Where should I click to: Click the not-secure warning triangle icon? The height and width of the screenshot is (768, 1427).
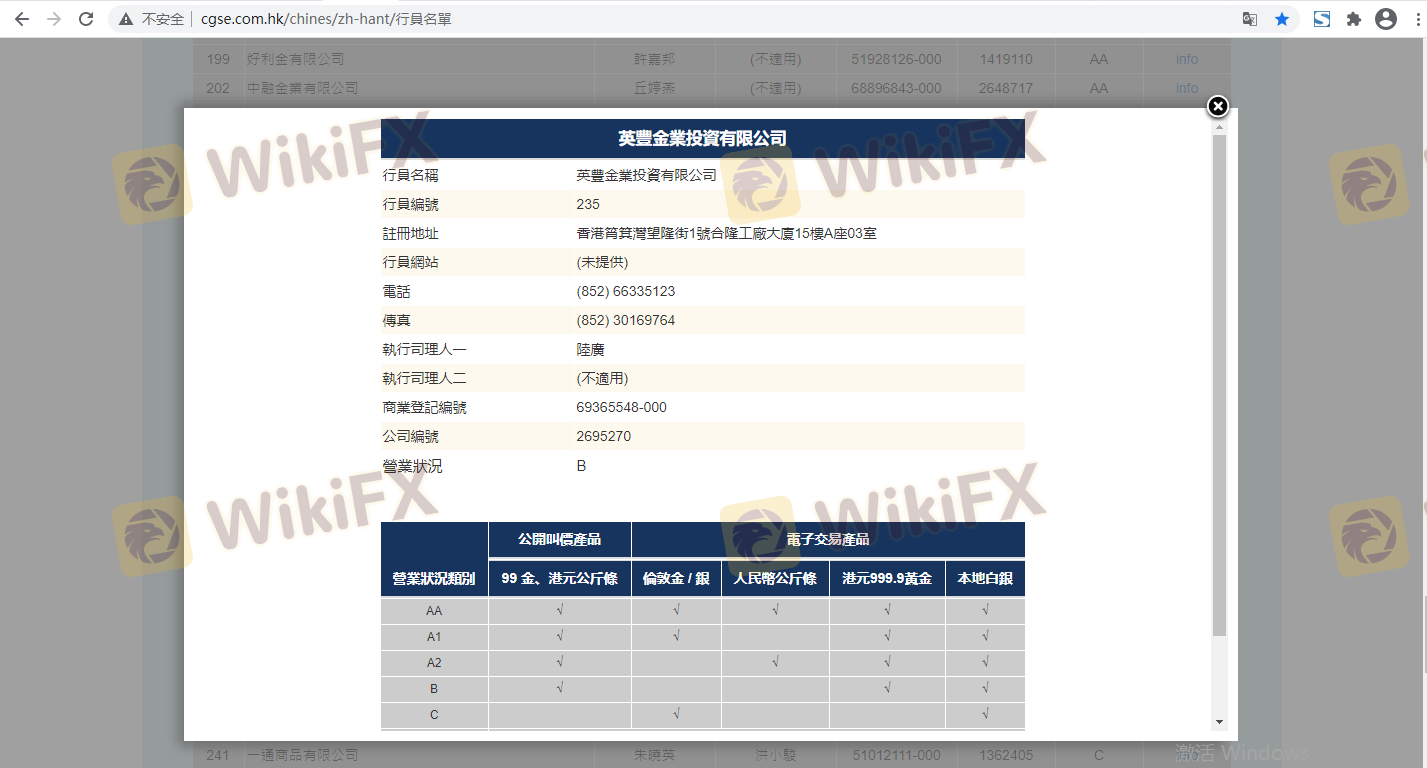tap(126, 19)
